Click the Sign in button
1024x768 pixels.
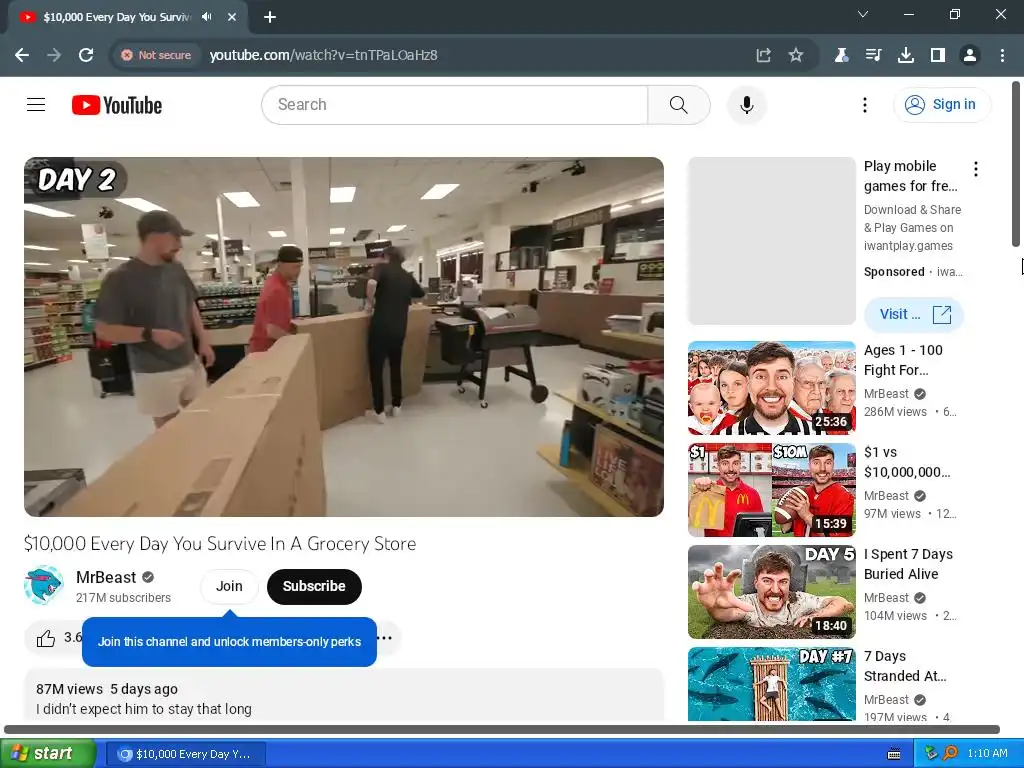pos(942,104)
